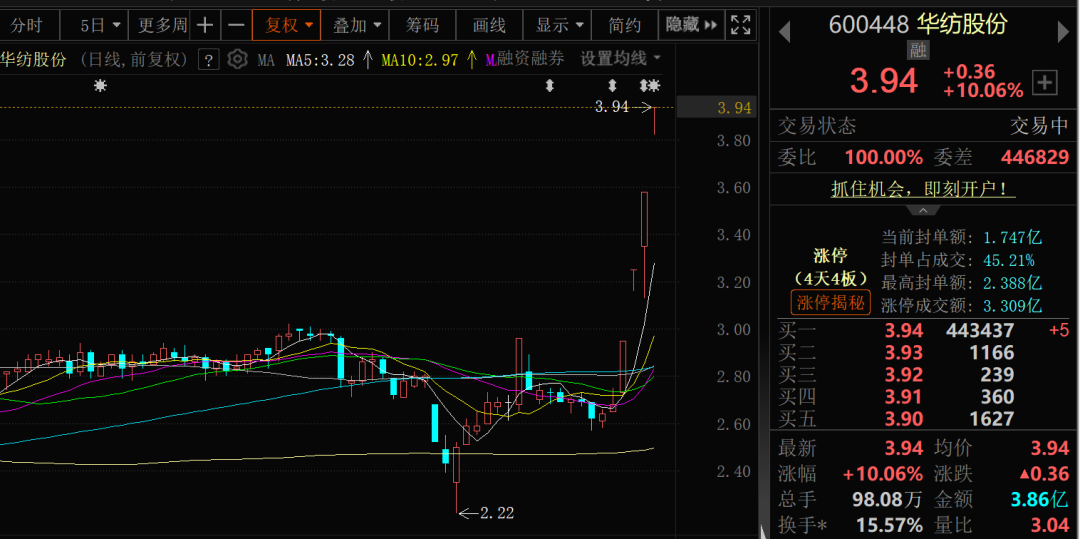
Task: Switch to 分时 intraday tab
Action: point(27,25)
